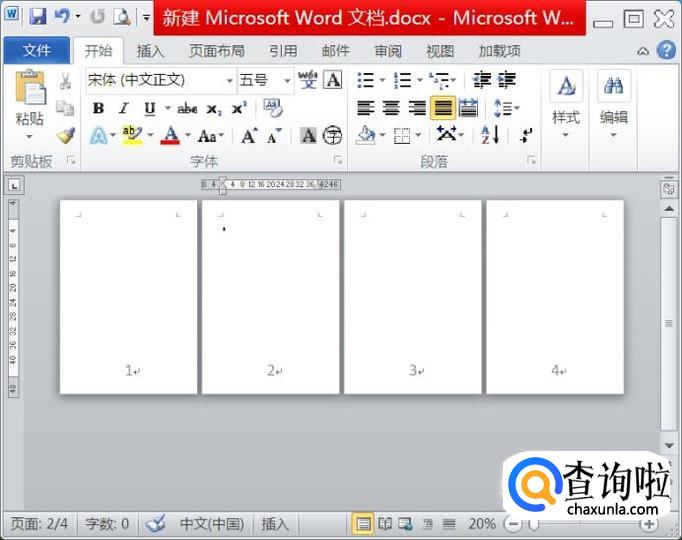Click the Center align icon
This screenshot has height=540, width=682.
point(392,109)
